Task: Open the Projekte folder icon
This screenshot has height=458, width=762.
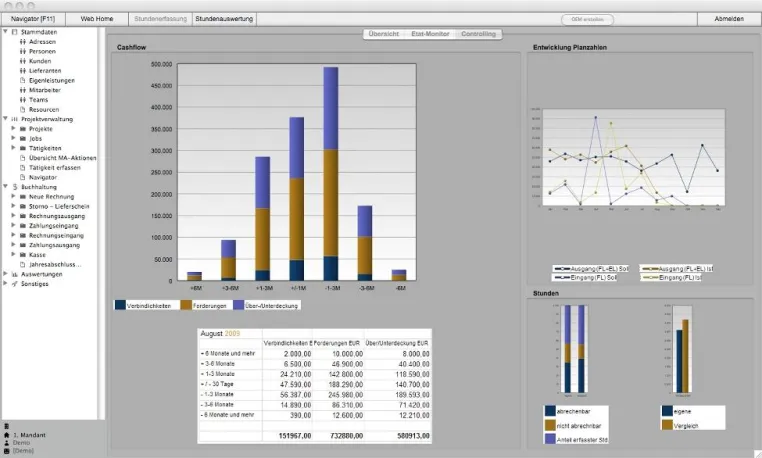Action: (x=22, y=129)
